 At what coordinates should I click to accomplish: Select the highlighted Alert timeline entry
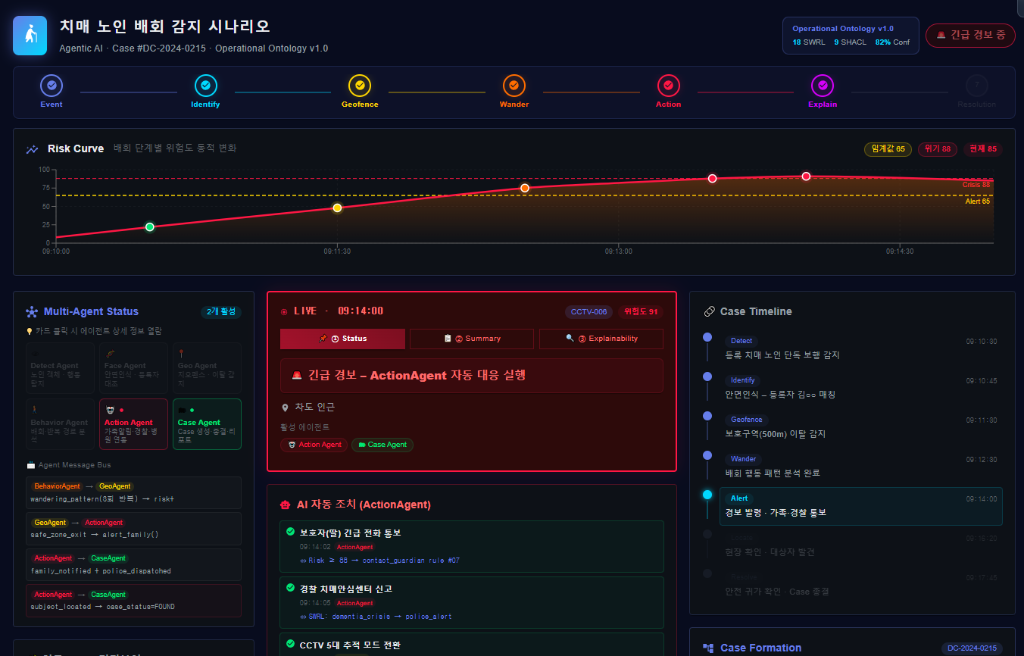pyautogui.click(x=861, y=506)
